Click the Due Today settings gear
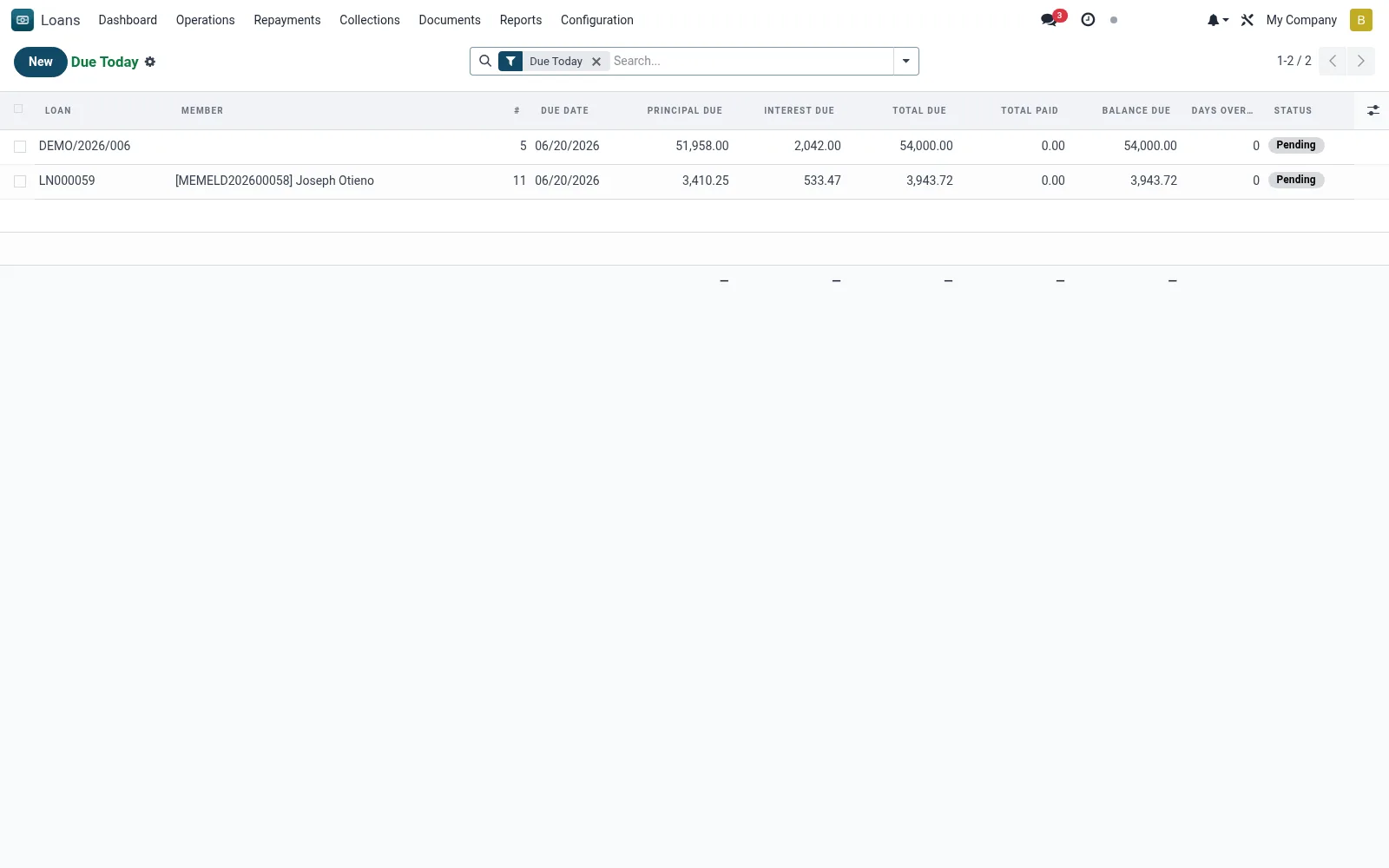 point(150,62)
